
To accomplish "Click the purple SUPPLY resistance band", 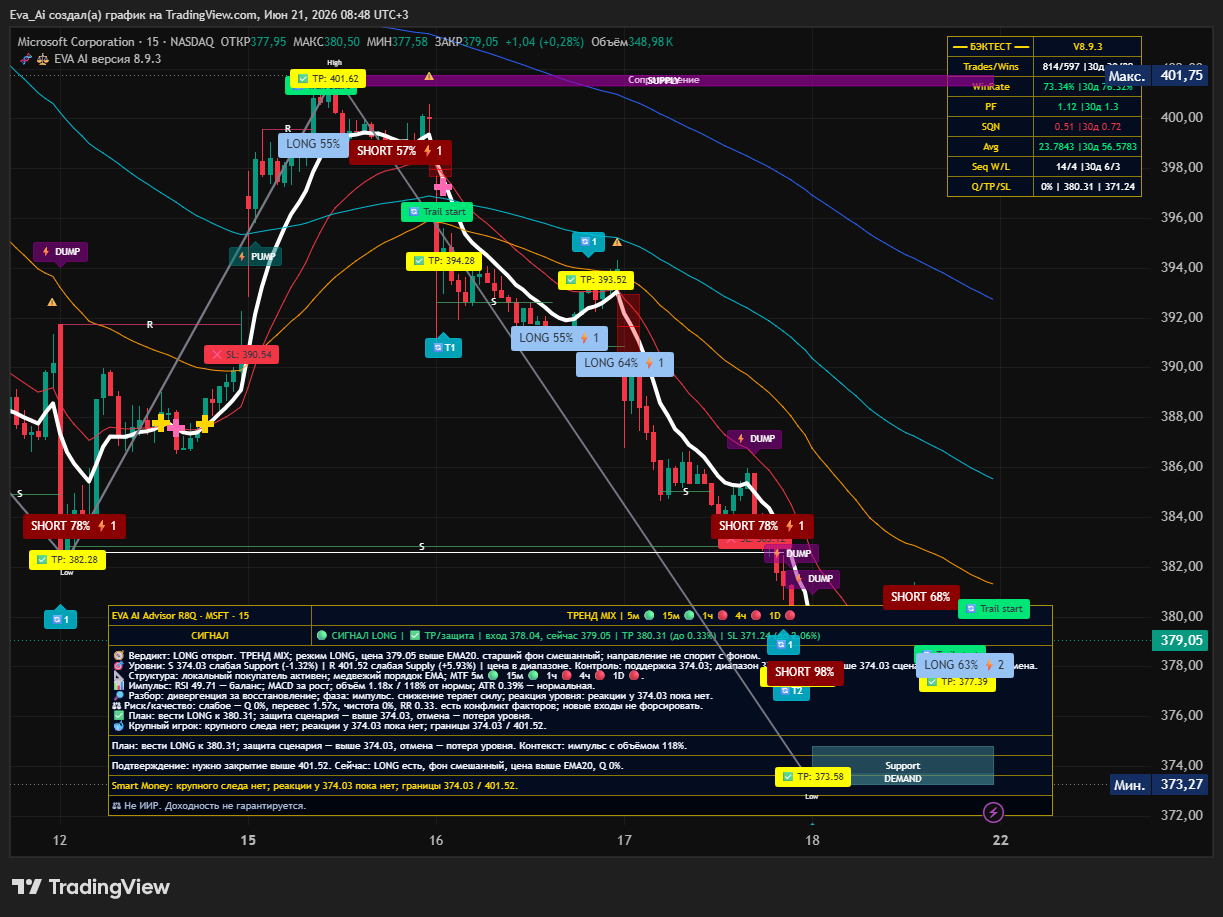I will (x=663, y=80).
